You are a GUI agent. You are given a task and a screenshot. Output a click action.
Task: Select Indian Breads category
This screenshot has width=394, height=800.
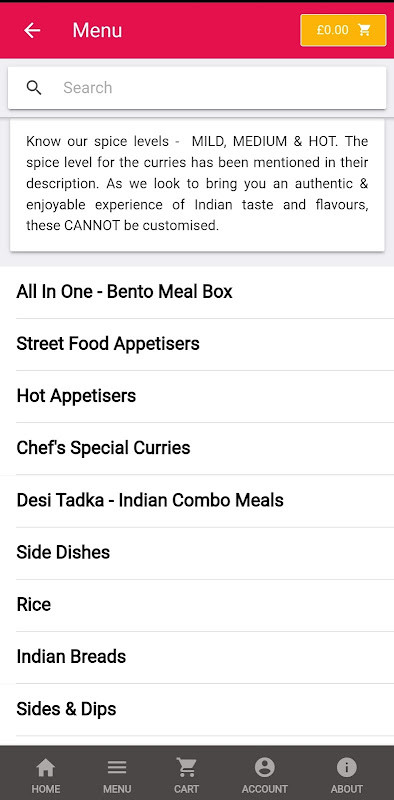click(x=197, y=657)
